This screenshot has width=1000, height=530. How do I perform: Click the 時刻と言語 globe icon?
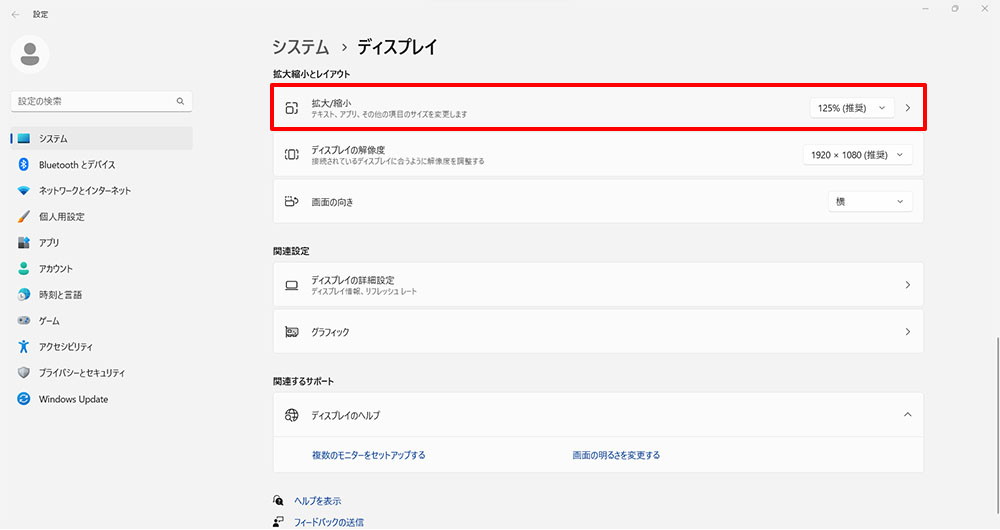[x=24, y=295]
